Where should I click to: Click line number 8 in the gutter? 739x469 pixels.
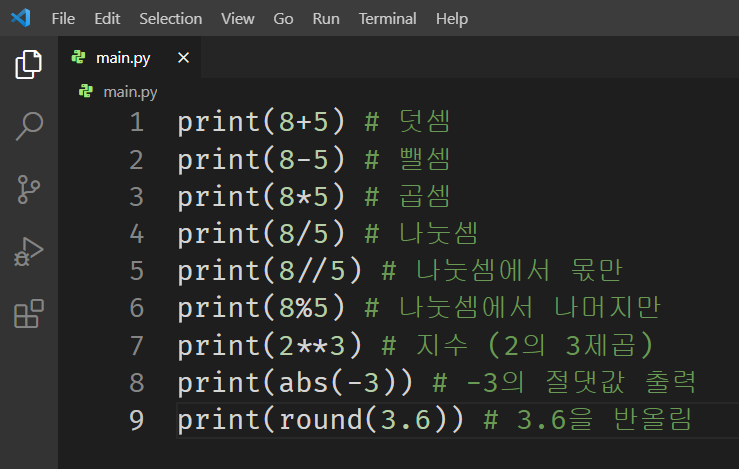[137, 382]
